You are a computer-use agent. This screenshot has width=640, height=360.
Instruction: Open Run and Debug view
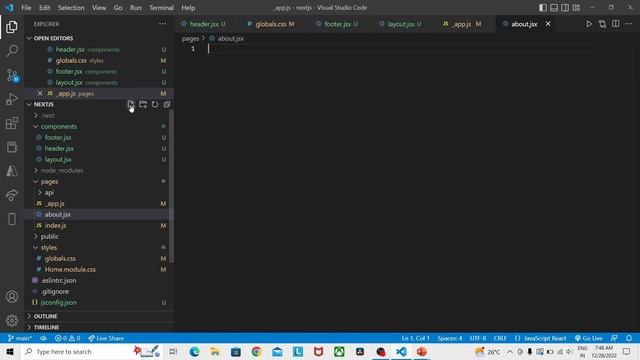[x=12, y=99]
